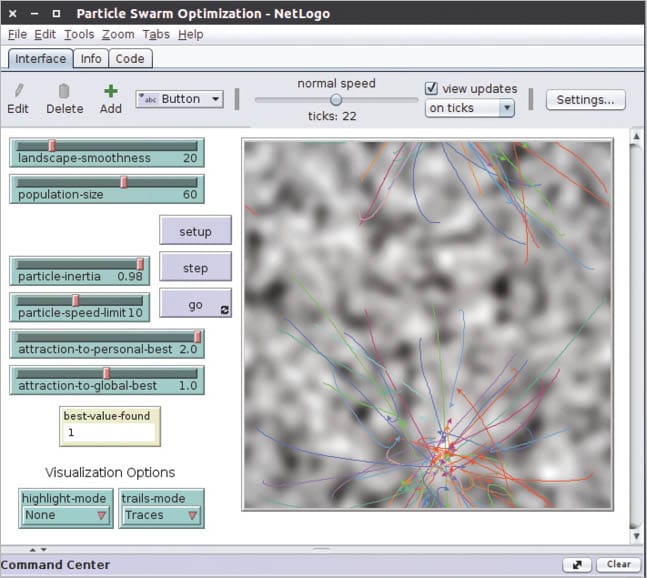The height and width of the screenshot is (578, 647).
Task: Open the highlight-mode chooser
Action: pos(66,515)
